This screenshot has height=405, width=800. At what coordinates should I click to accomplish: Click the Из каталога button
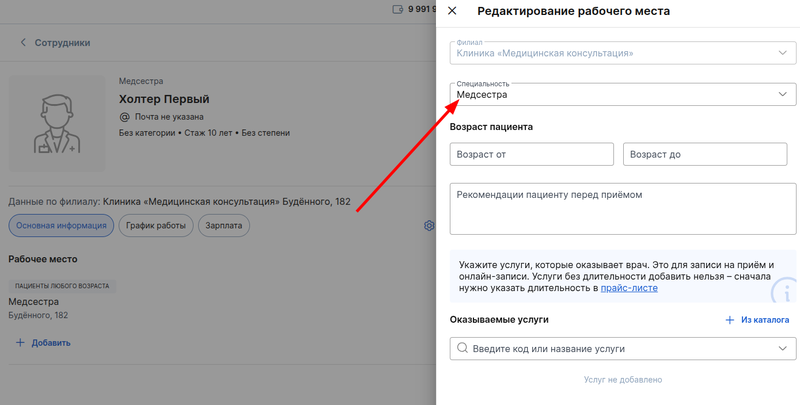[x=757, y=320]
